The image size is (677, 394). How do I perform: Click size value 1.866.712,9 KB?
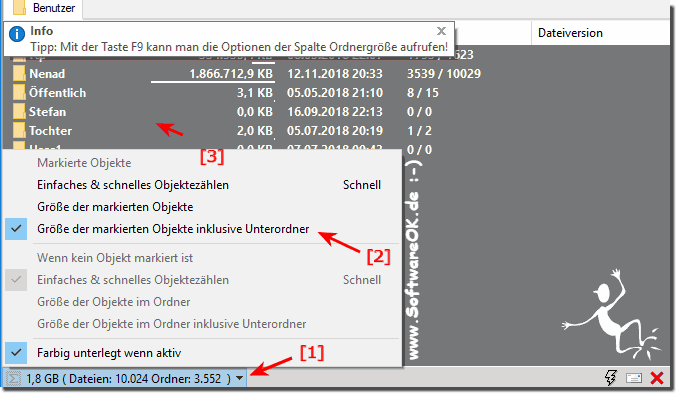(231, 74)
